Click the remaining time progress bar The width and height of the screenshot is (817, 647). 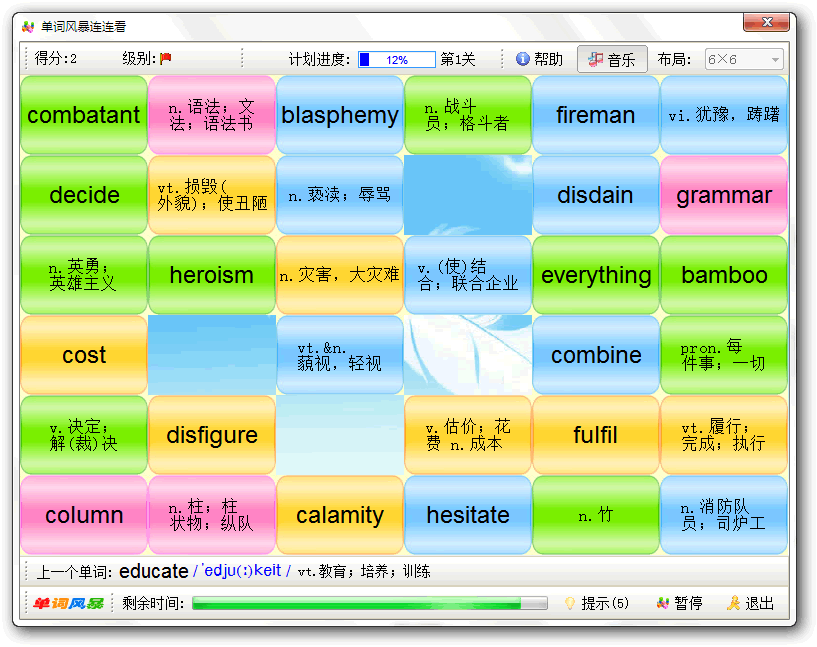pos(369,603)
